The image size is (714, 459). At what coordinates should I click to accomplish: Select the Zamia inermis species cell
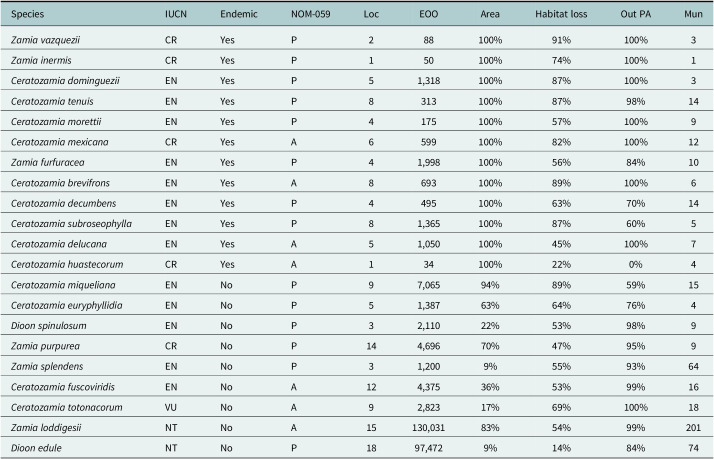41,61
